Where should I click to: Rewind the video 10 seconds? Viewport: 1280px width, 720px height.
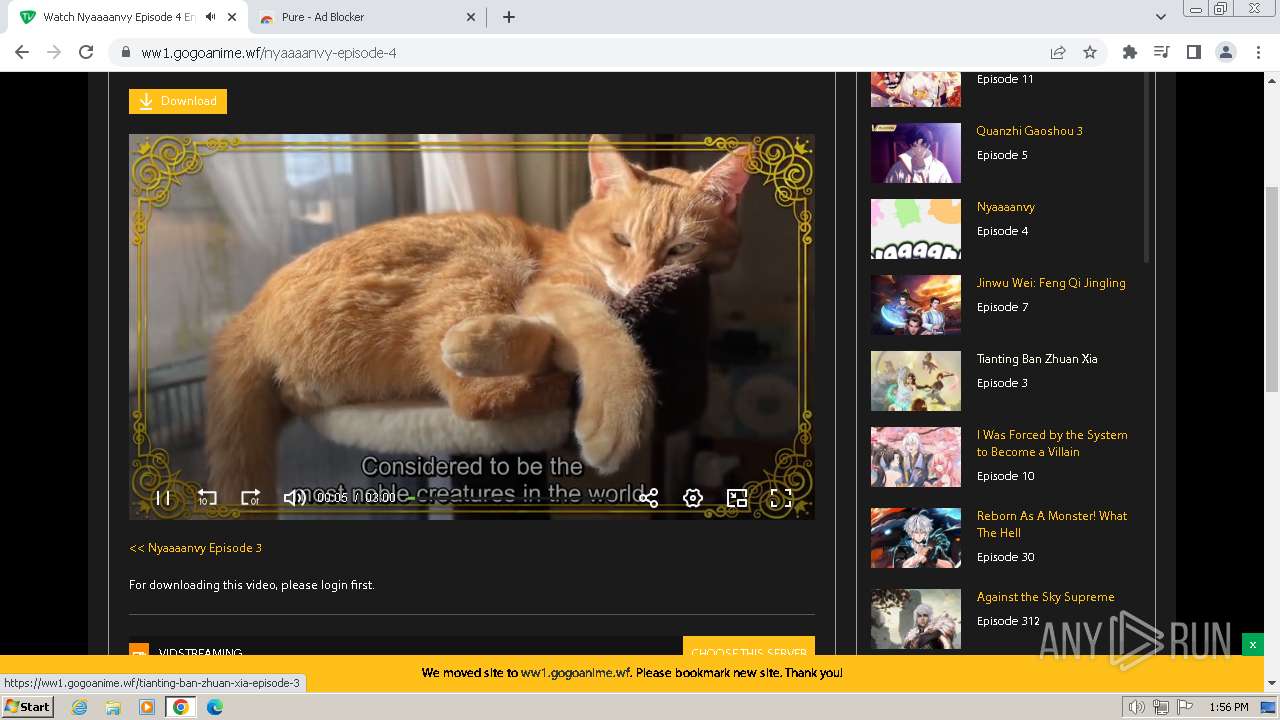tap(207, 498)
